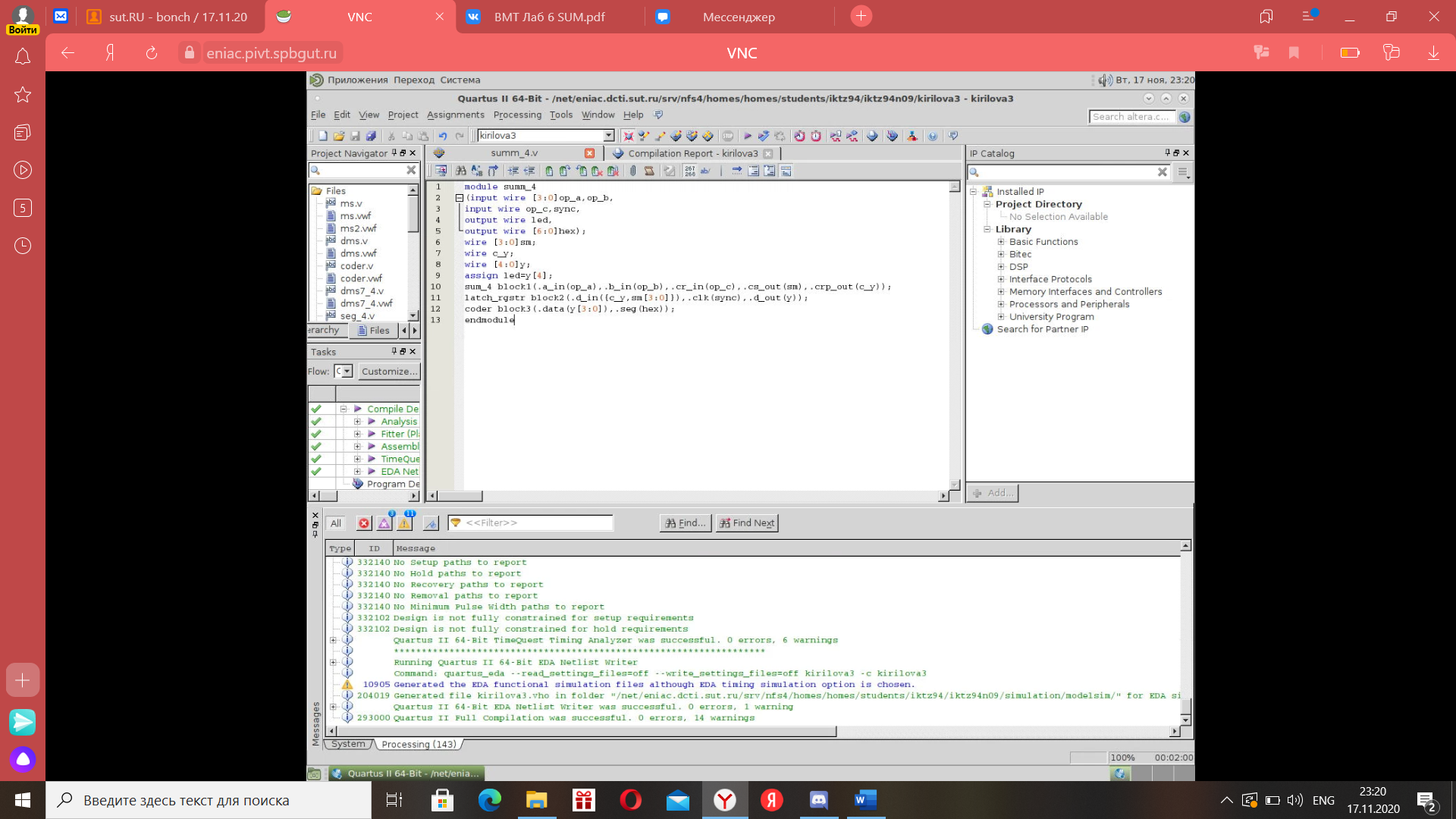1456x819 pixels.
Task: Expand the Fitter task node
Action: point(357,434)
